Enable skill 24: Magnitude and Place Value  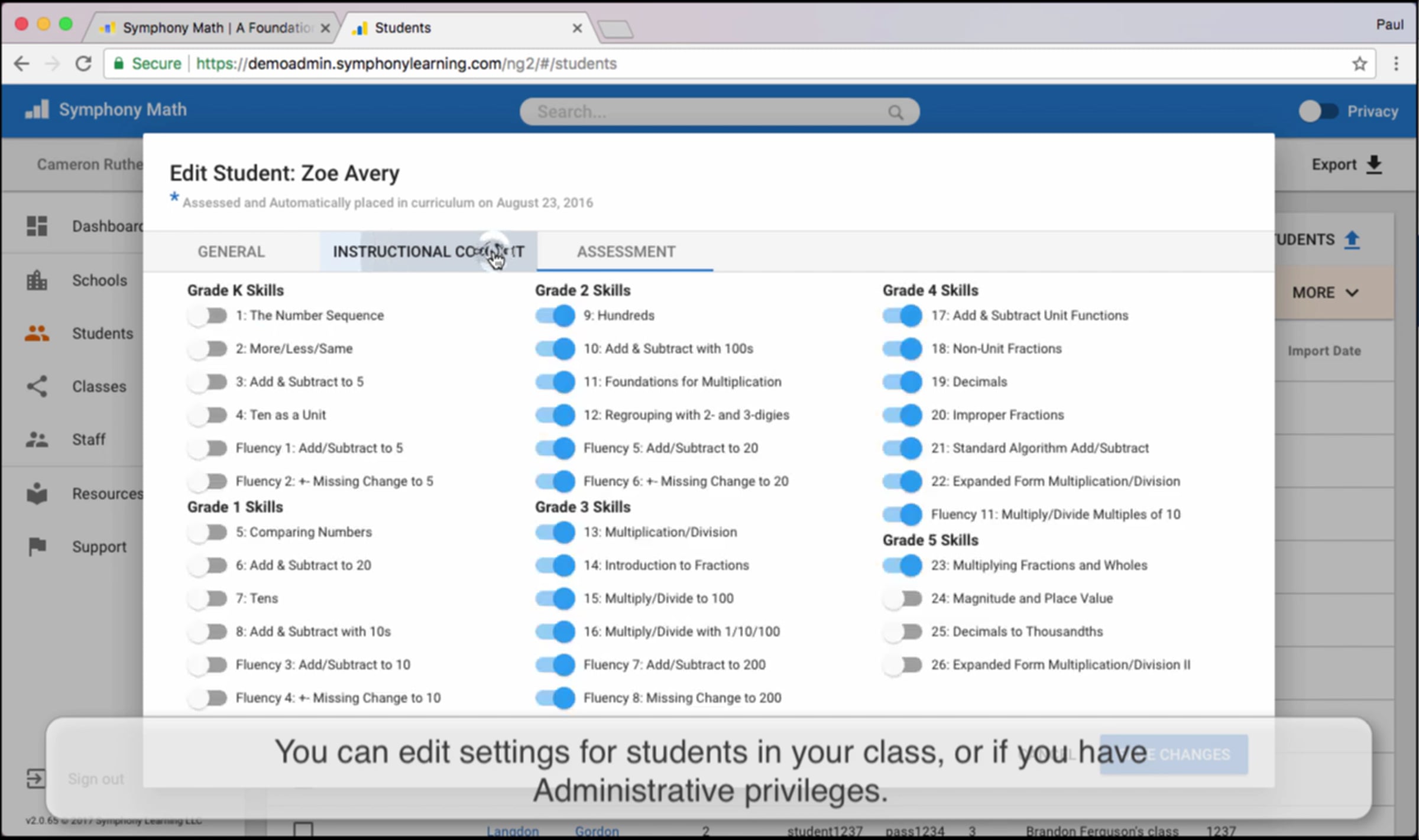pos(903,598)
